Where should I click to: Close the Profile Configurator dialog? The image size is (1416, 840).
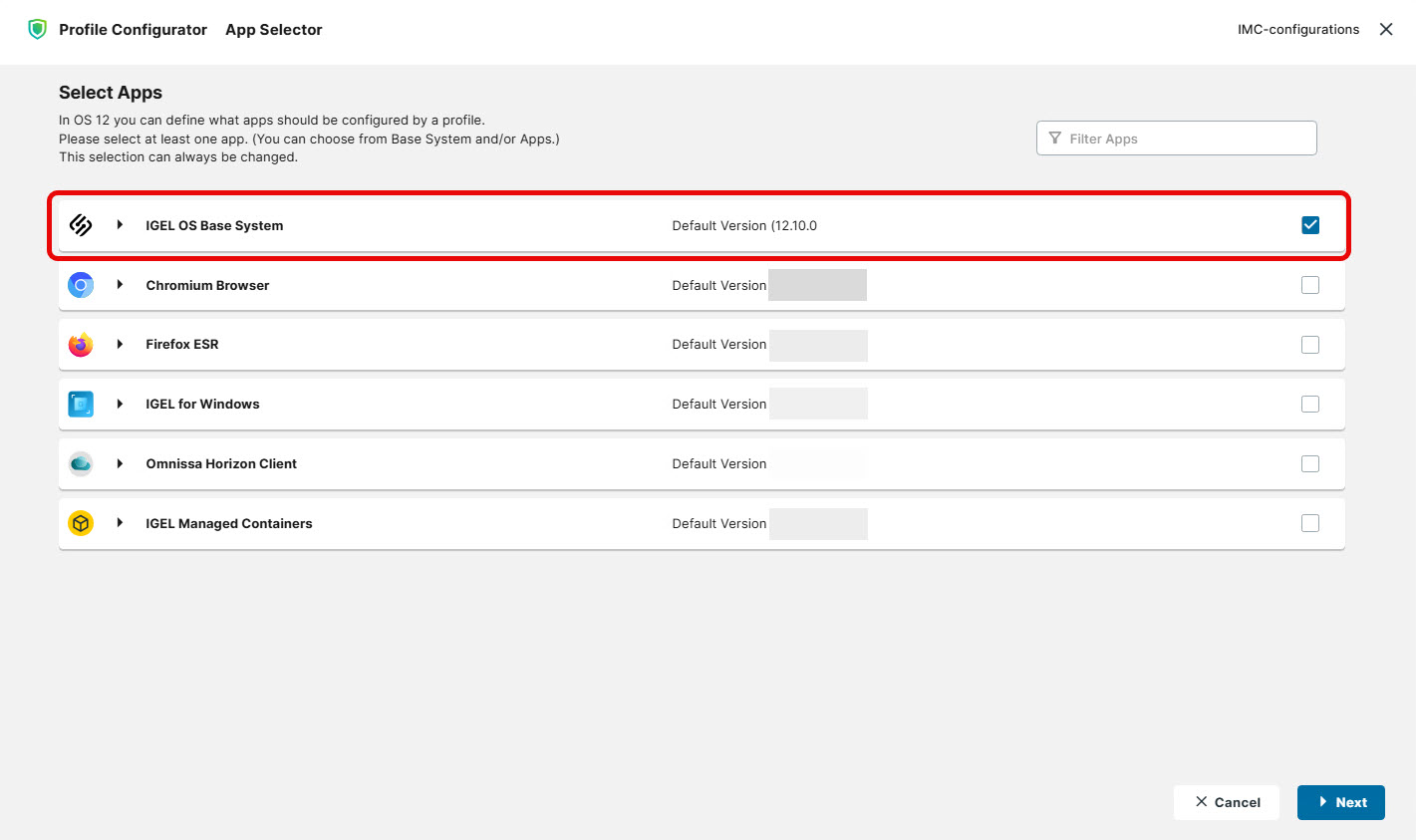point(1386,29)
